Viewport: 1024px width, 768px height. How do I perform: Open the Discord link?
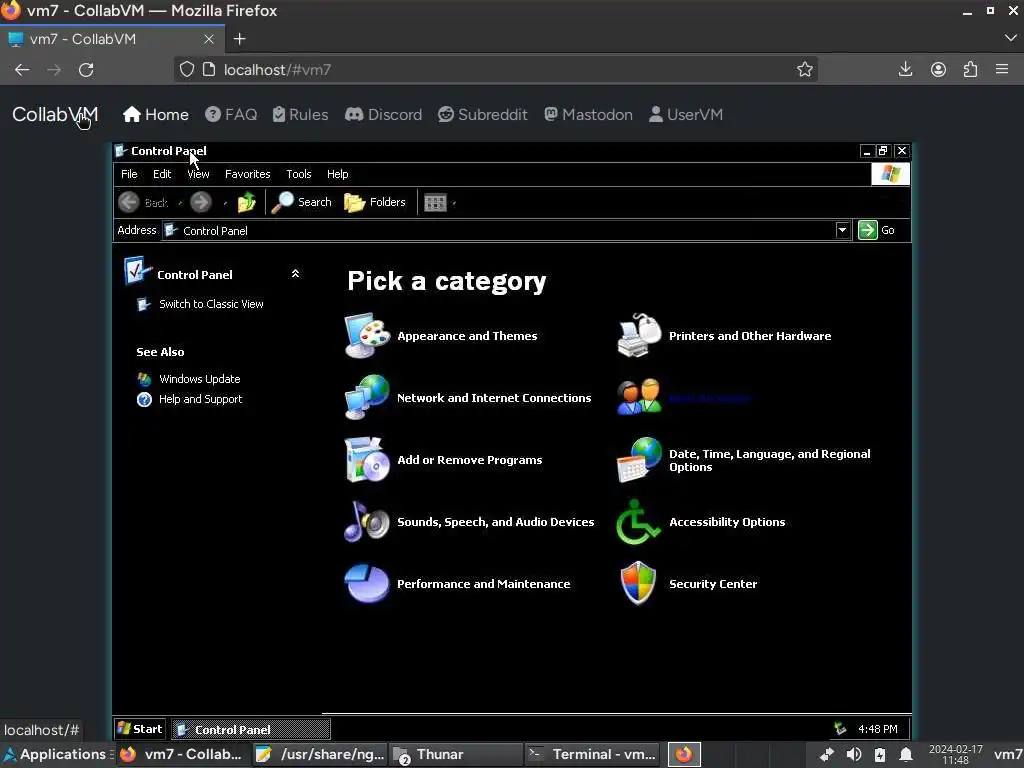(x=383, y=114)
